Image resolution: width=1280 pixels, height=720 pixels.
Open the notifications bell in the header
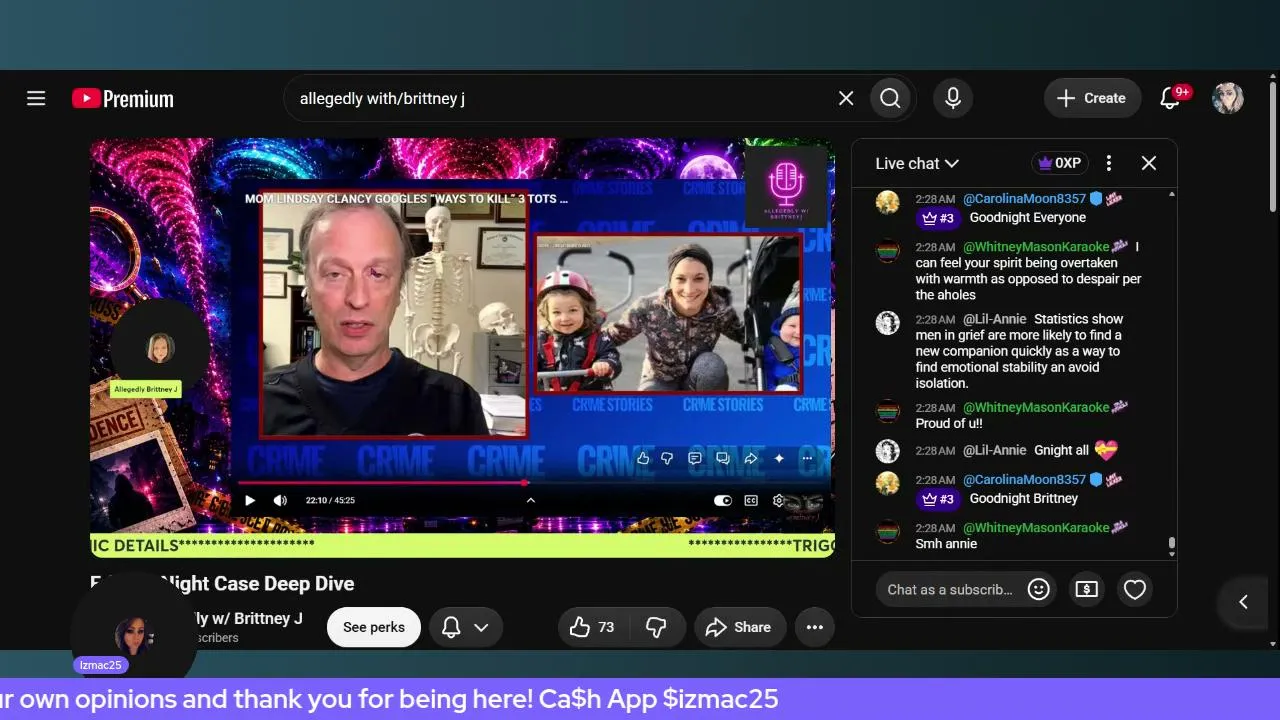coord(1170,98)
